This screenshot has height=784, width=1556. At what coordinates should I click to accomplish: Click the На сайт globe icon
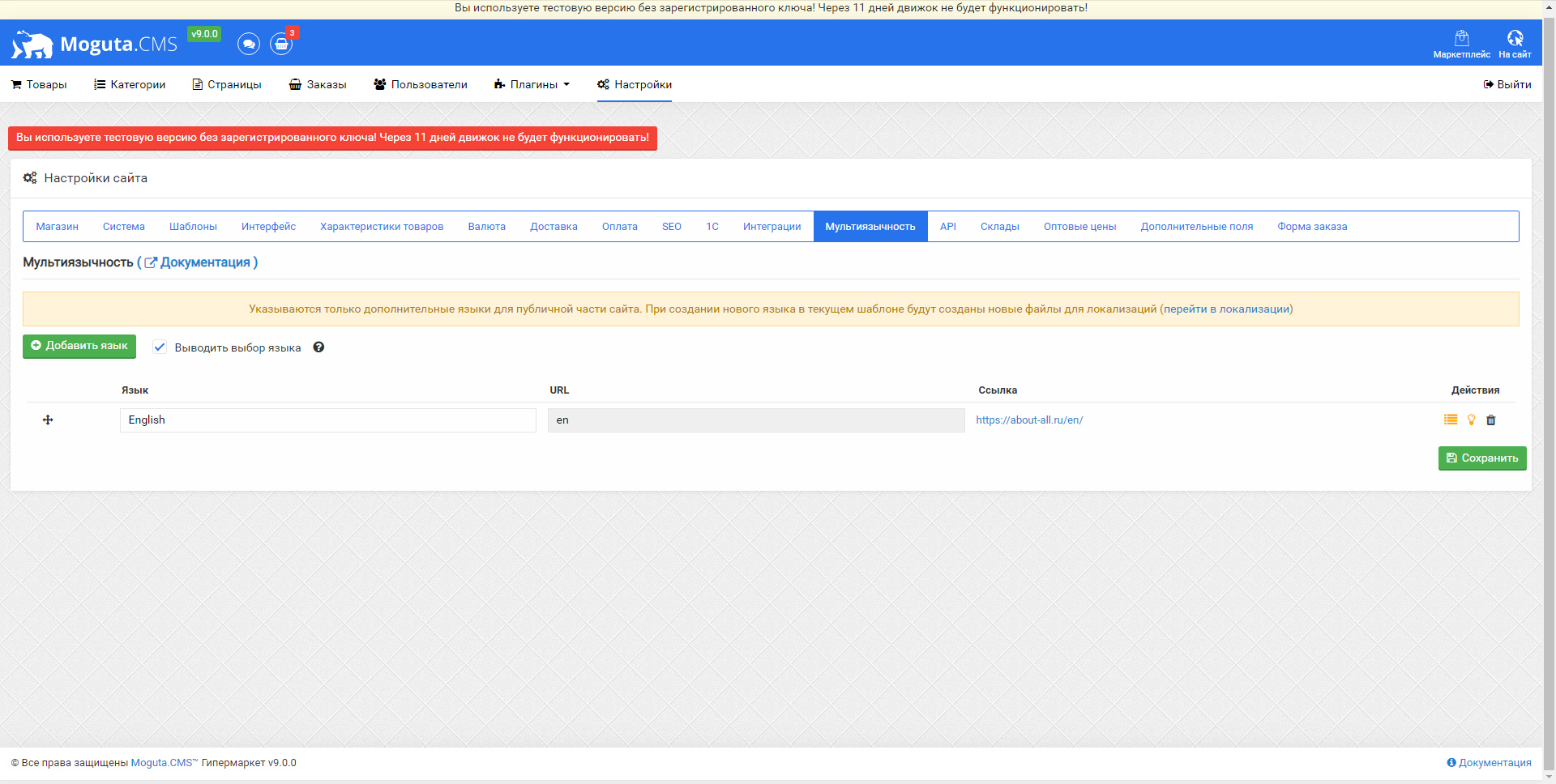(x=1515, y=38)
